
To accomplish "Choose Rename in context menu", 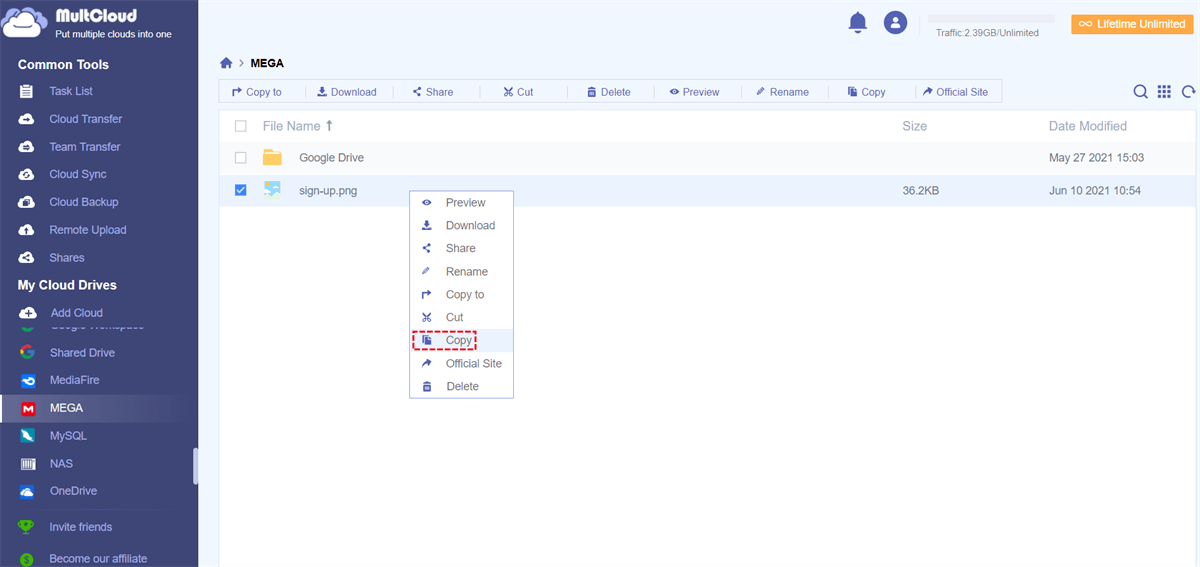I will click(461, 272).
